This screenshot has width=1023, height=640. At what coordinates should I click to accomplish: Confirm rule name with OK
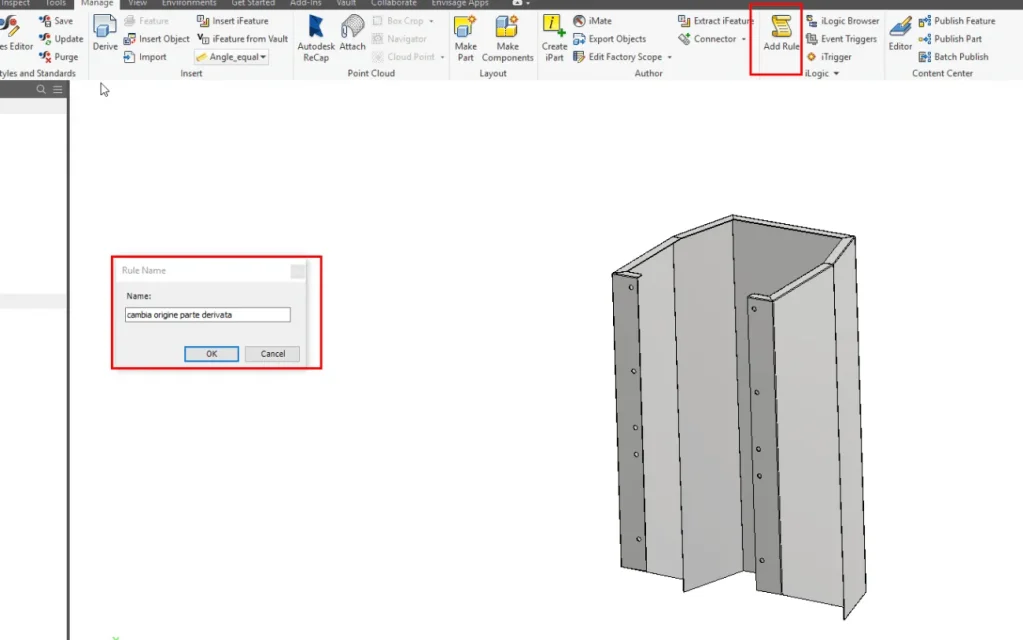point(211,354)
